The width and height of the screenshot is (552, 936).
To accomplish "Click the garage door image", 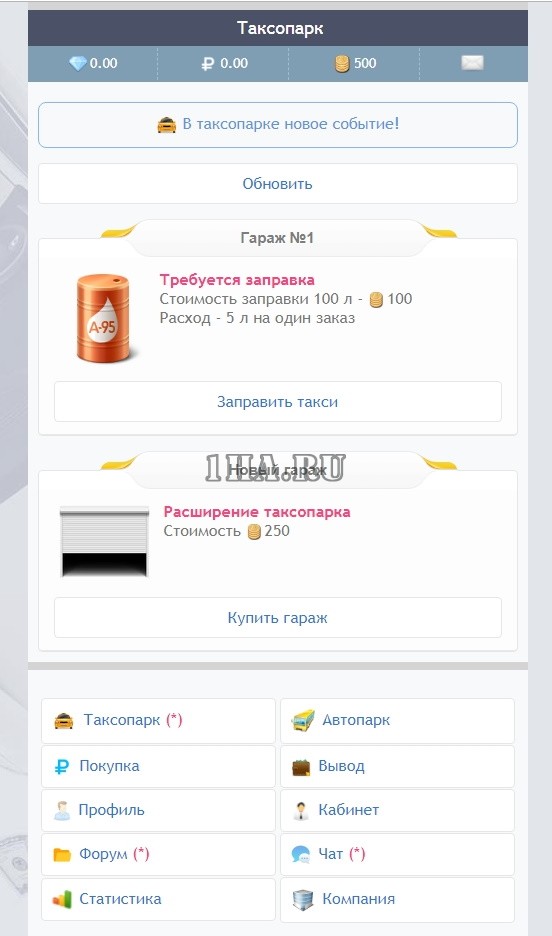I will [104, 541].
